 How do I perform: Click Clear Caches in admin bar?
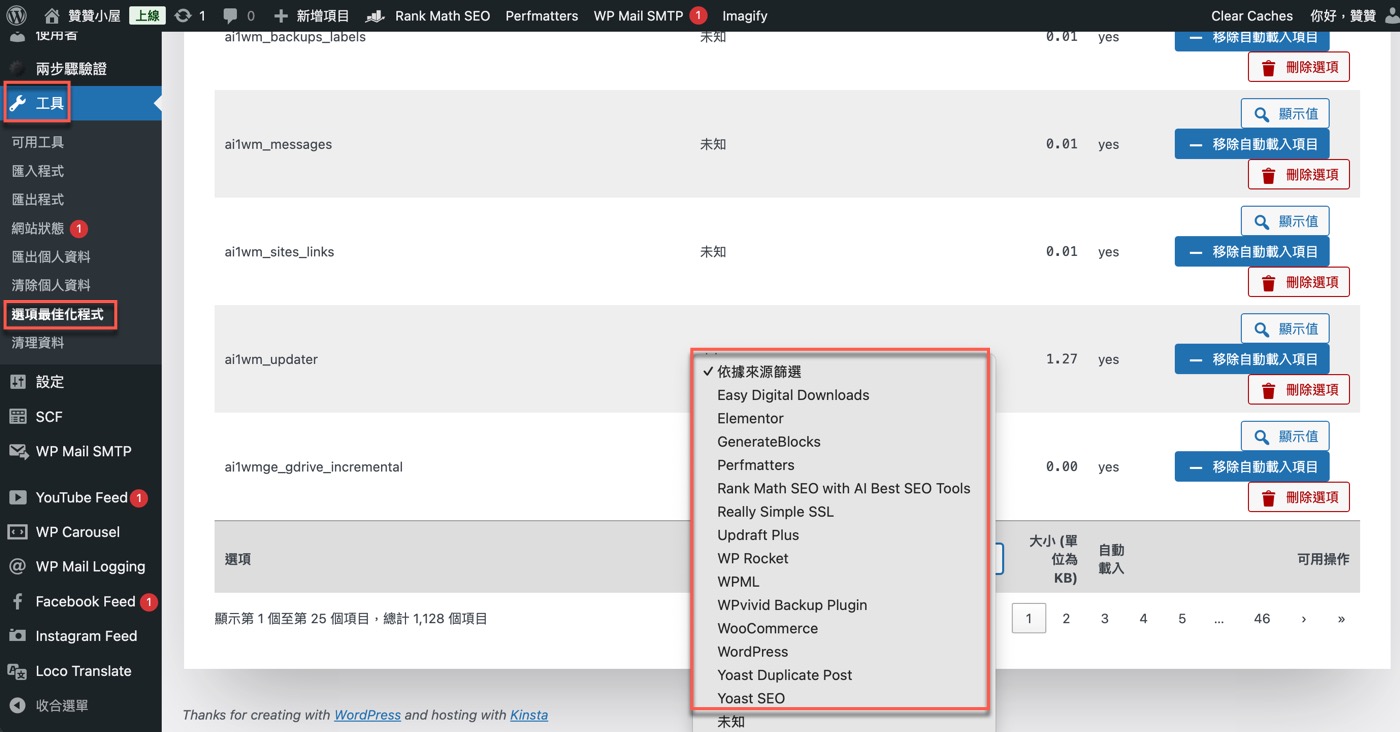(x=1252, y=15)
